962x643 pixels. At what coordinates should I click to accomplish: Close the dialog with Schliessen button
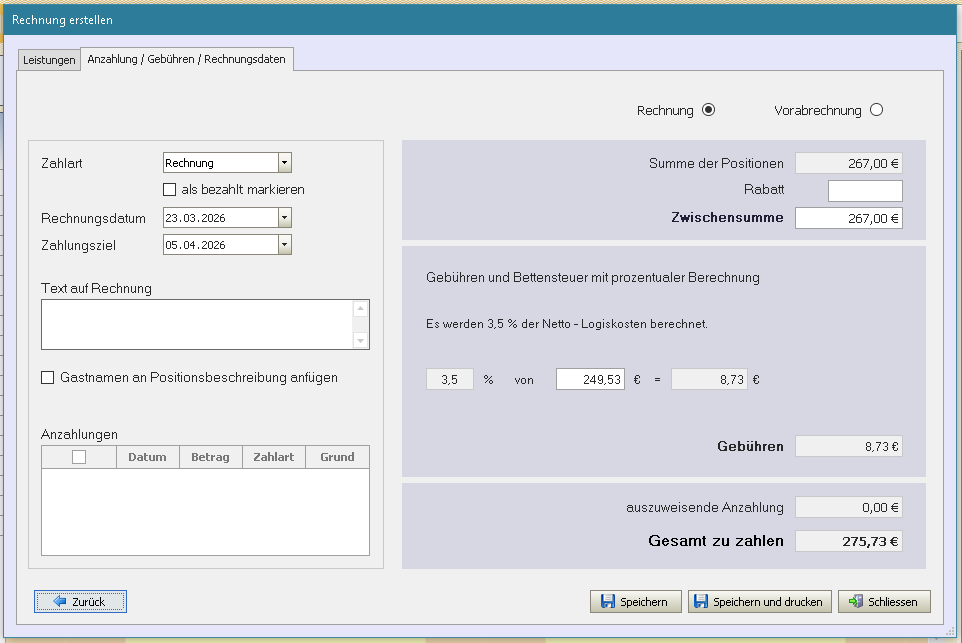pyautogui.click(x=884, y=601)
